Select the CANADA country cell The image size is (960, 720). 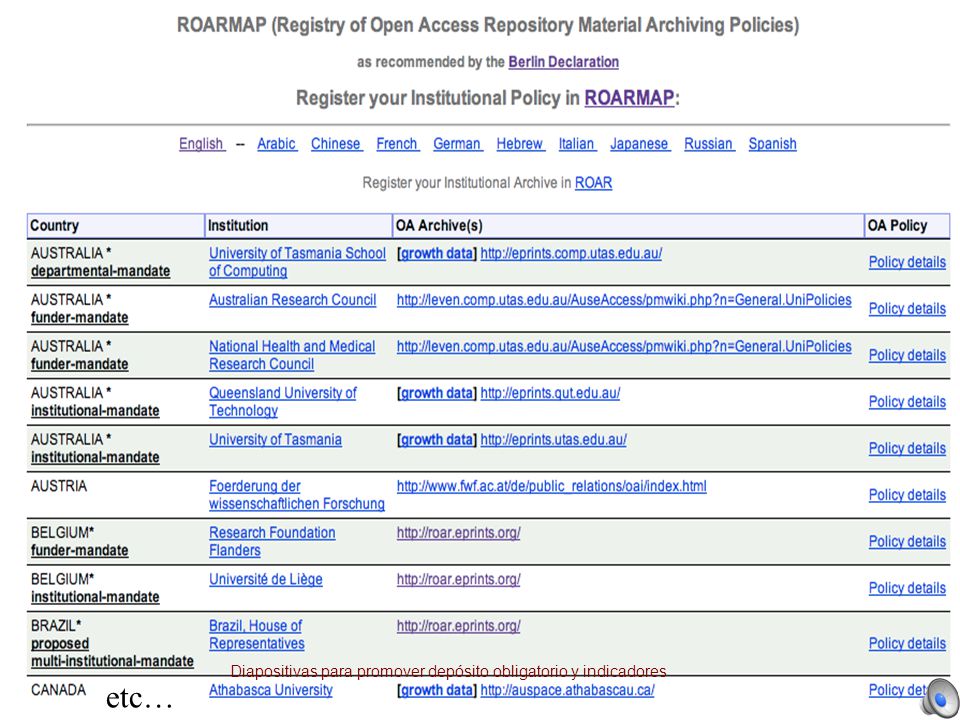tap(58, 690)
